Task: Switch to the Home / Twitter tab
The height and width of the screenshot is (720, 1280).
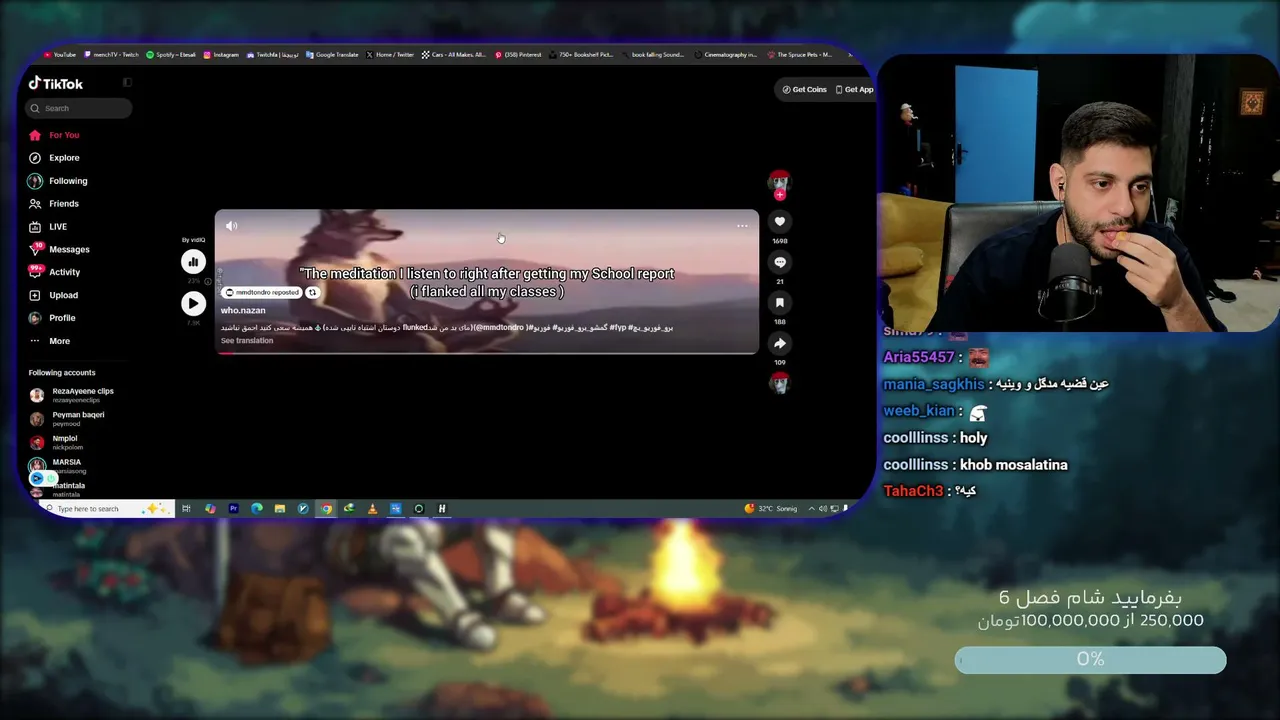Action: point(390,55)
